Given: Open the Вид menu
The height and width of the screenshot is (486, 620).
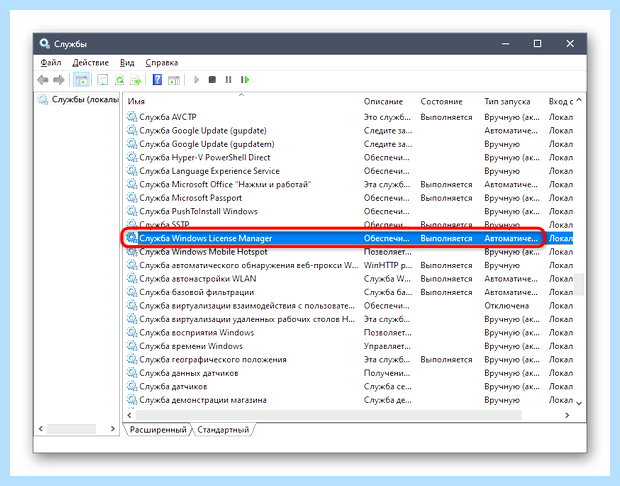Looking at the screenshot, I should point(127,62).
